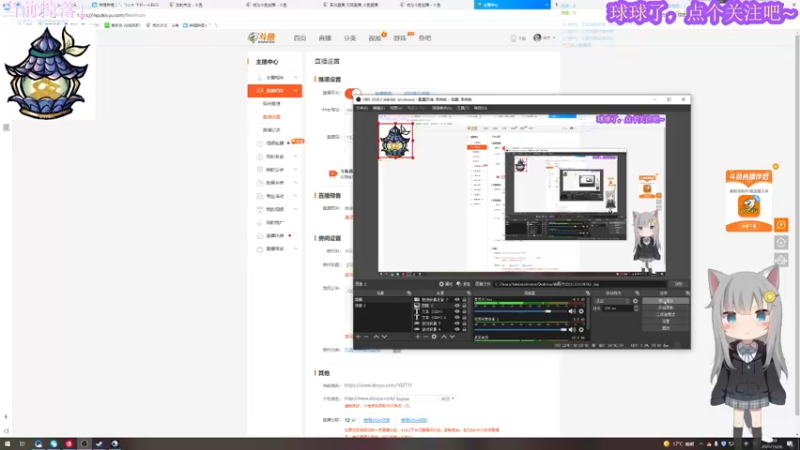Click the scenes panel dock icon in its header
The image size is (800, 450).
[x=409, y=293]
